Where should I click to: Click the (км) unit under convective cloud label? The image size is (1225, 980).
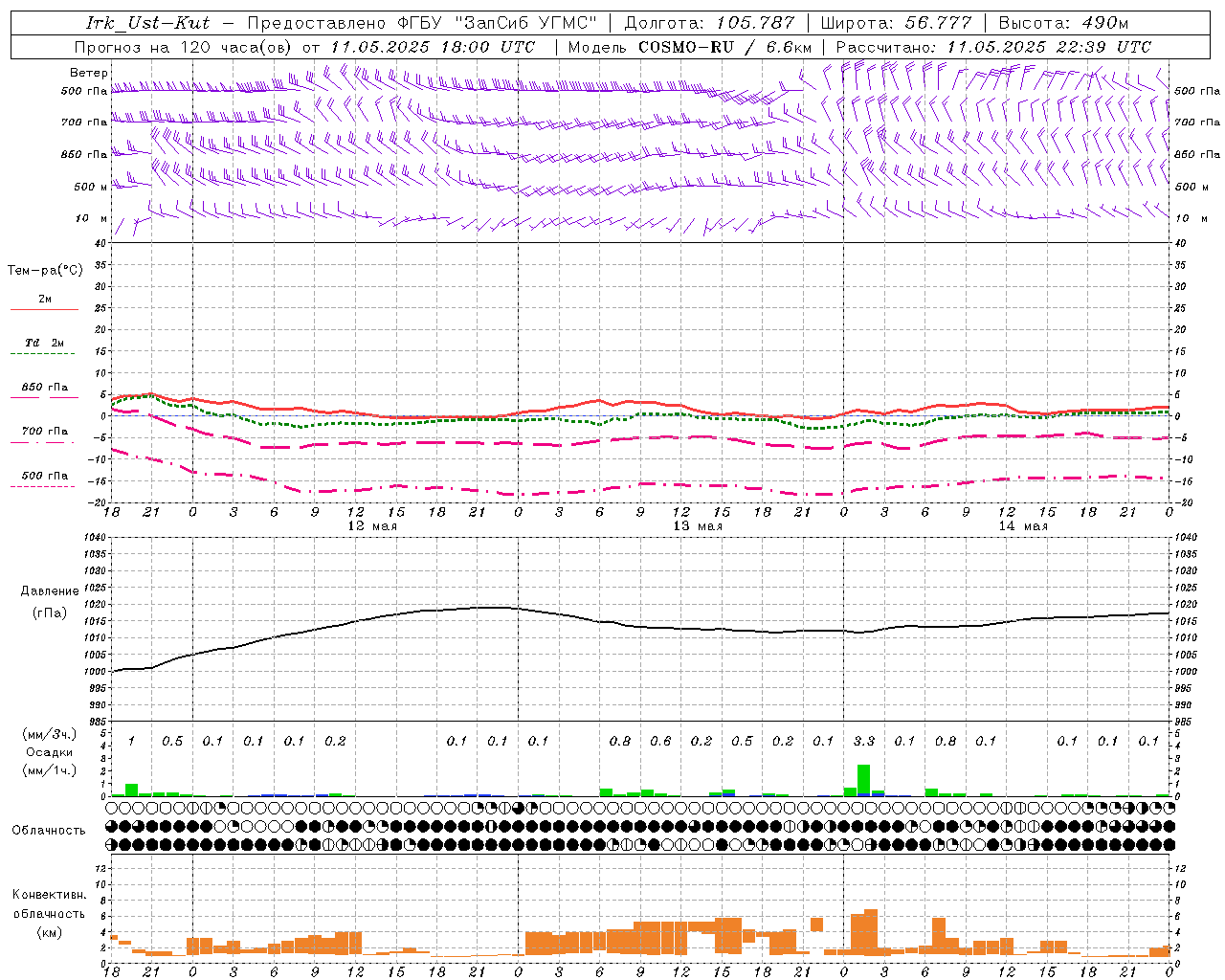49,932
